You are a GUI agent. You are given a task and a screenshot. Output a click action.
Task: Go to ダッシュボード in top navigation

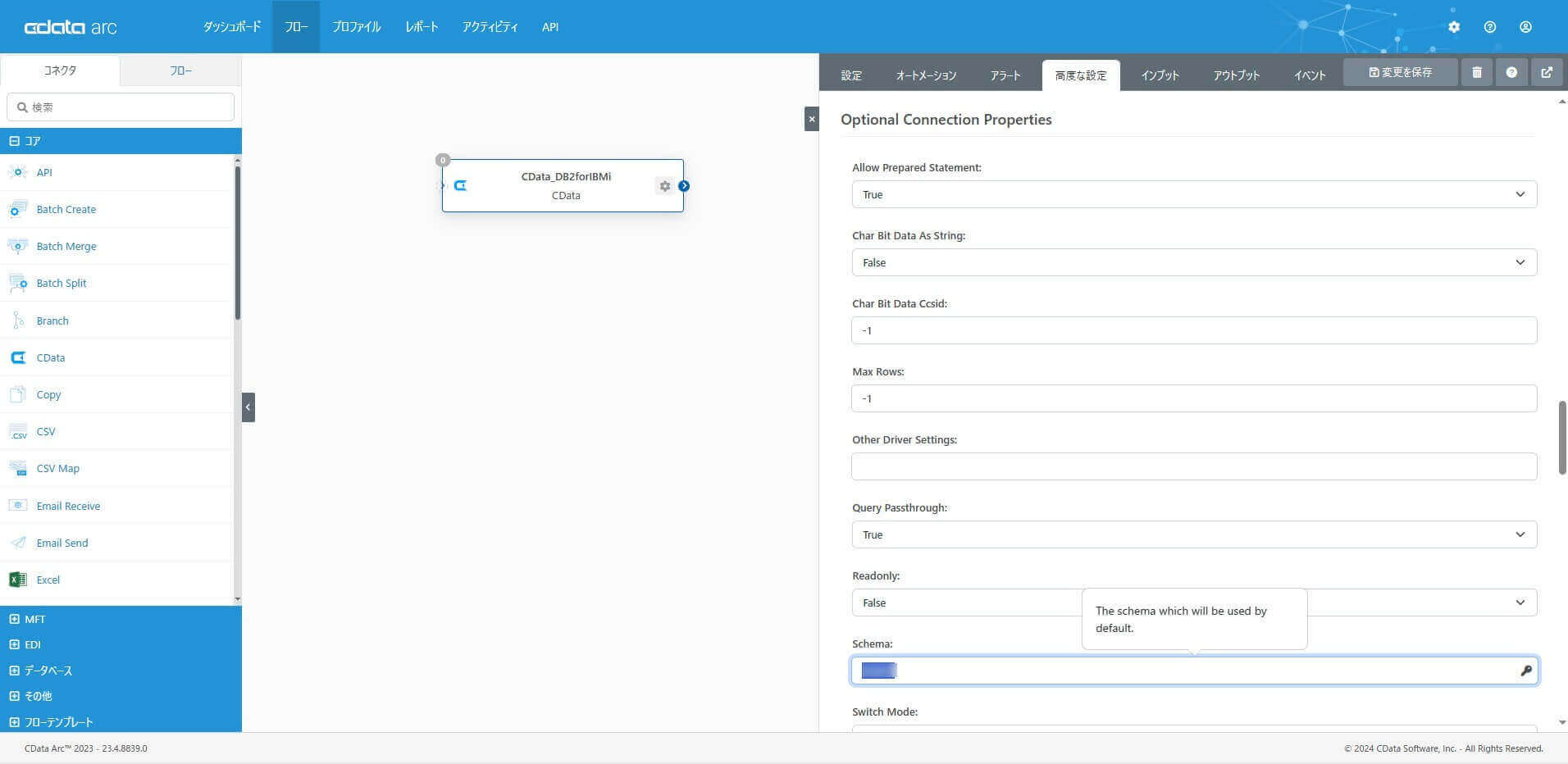pyautogui.click(x=232, y=27)
